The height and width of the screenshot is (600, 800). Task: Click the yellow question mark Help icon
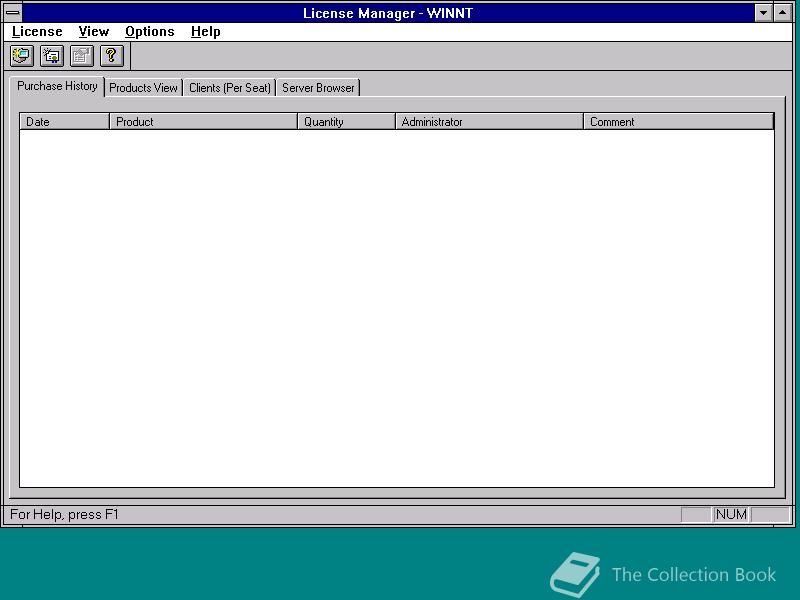click(112, 56)
